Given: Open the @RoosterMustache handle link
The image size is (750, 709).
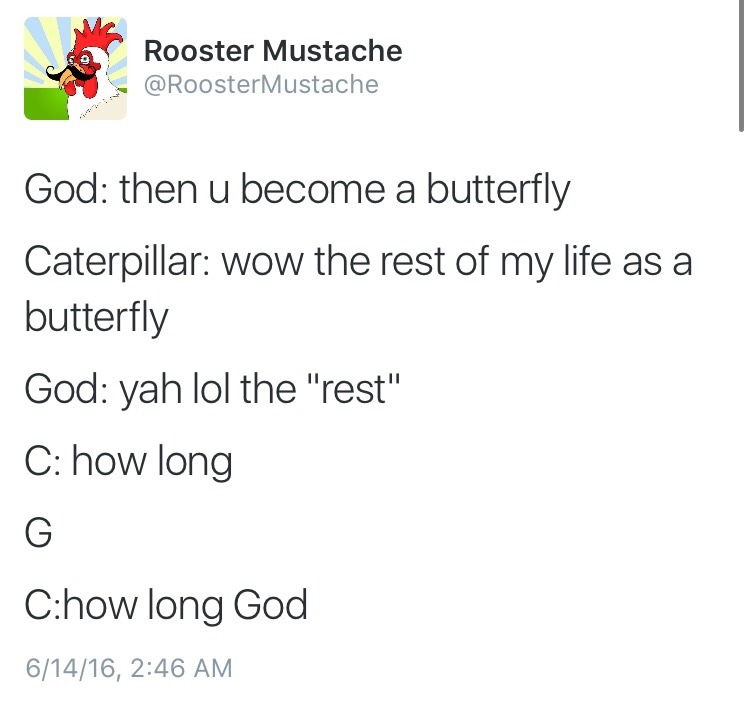Looking at the screenshot, I should 260,85.
